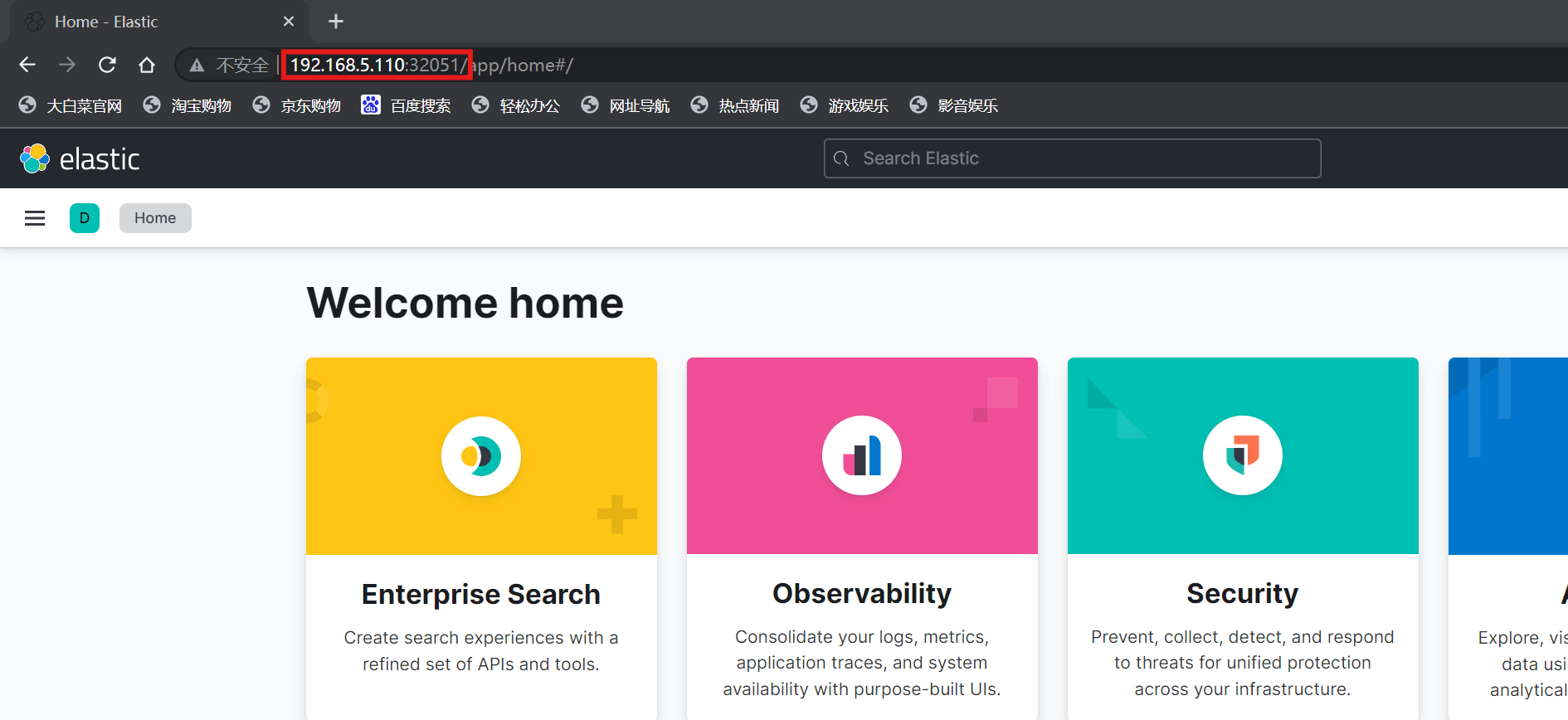Open the 大白菜官网 bookmark
This screenshot has width=1568, height=720.
pyautogui.click(x=71, y=105)
